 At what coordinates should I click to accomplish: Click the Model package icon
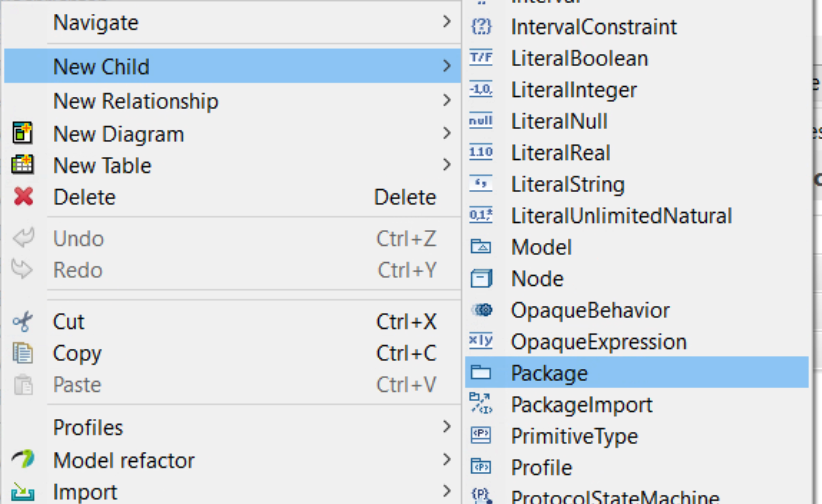pos(481,246)
